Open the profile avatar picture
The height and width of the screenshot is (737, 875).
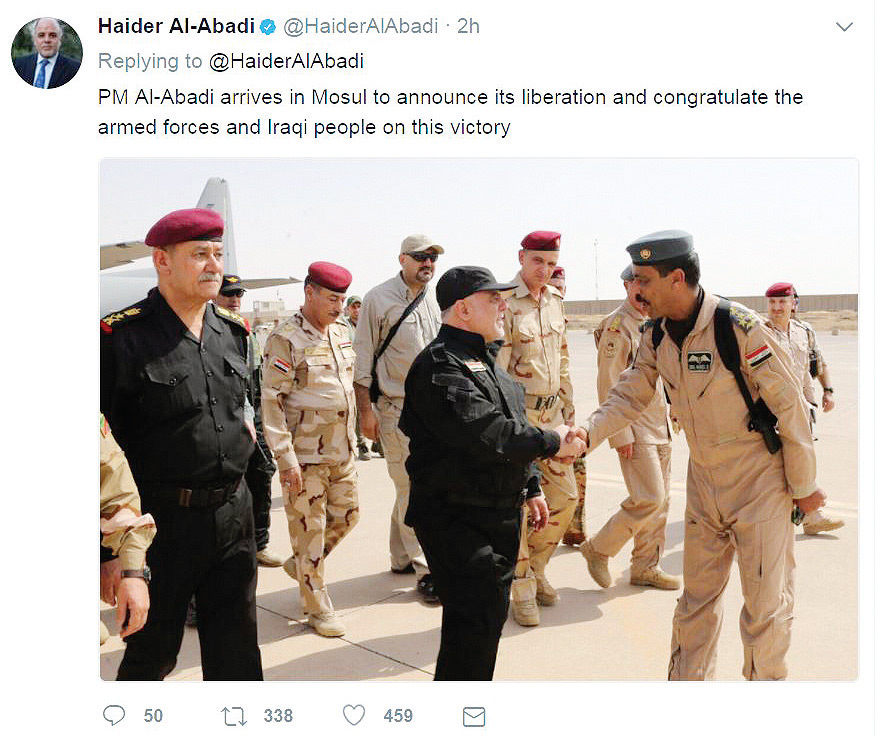point(47,53)
